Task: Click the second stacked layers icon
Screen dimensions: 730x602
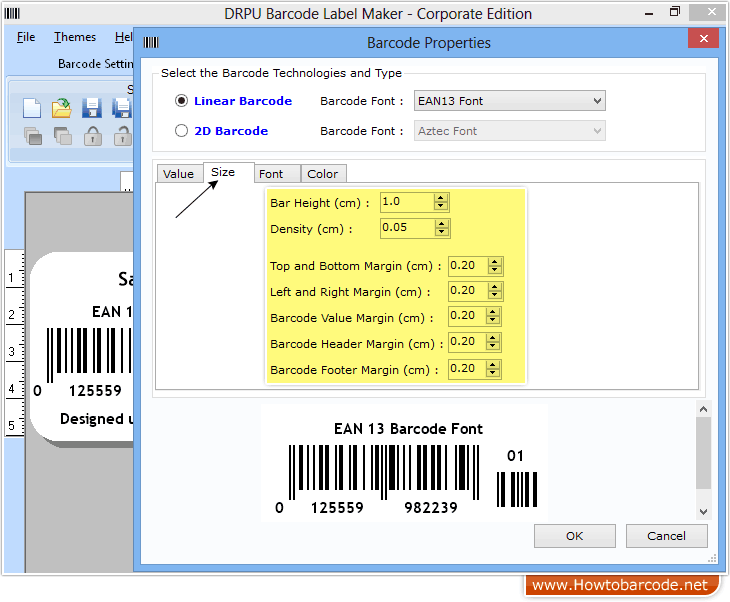Action: pos(63,136)
